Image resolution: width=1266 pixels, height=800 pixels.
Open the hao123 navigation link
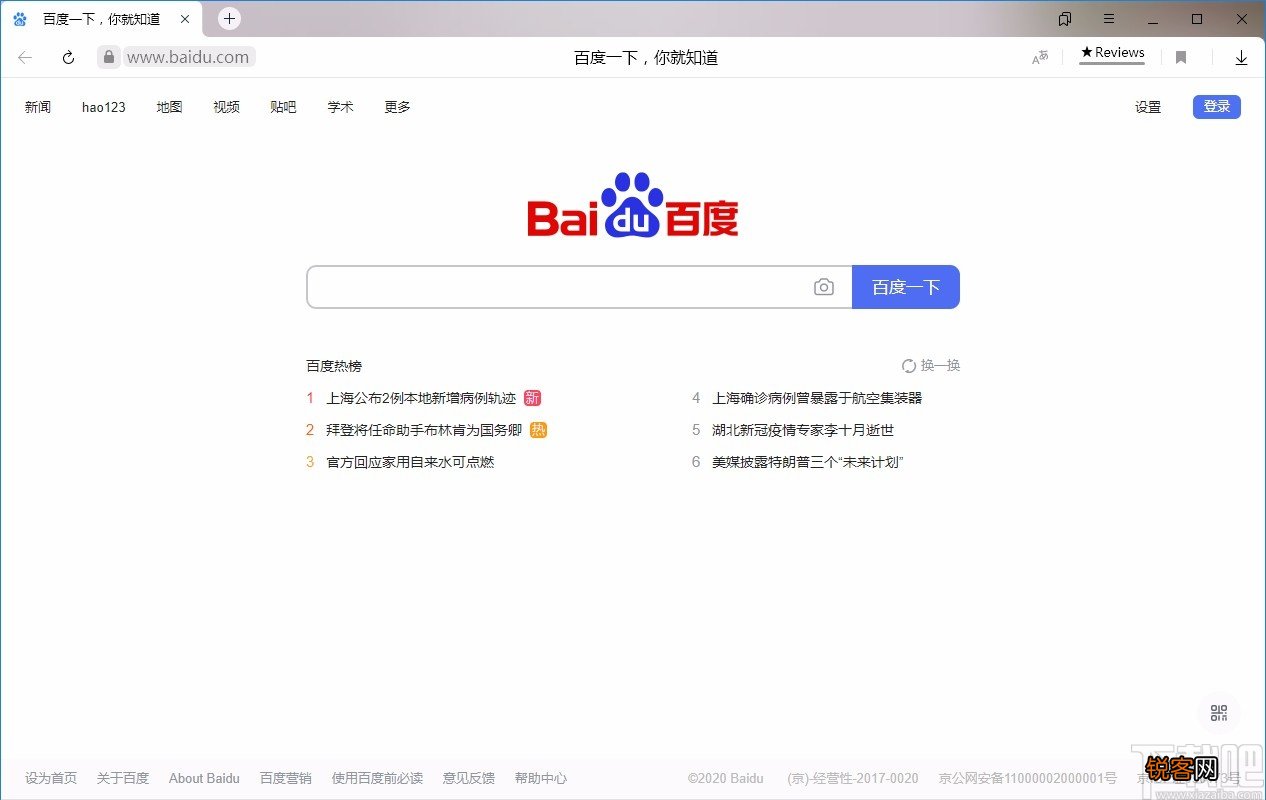tap(104, 107)
